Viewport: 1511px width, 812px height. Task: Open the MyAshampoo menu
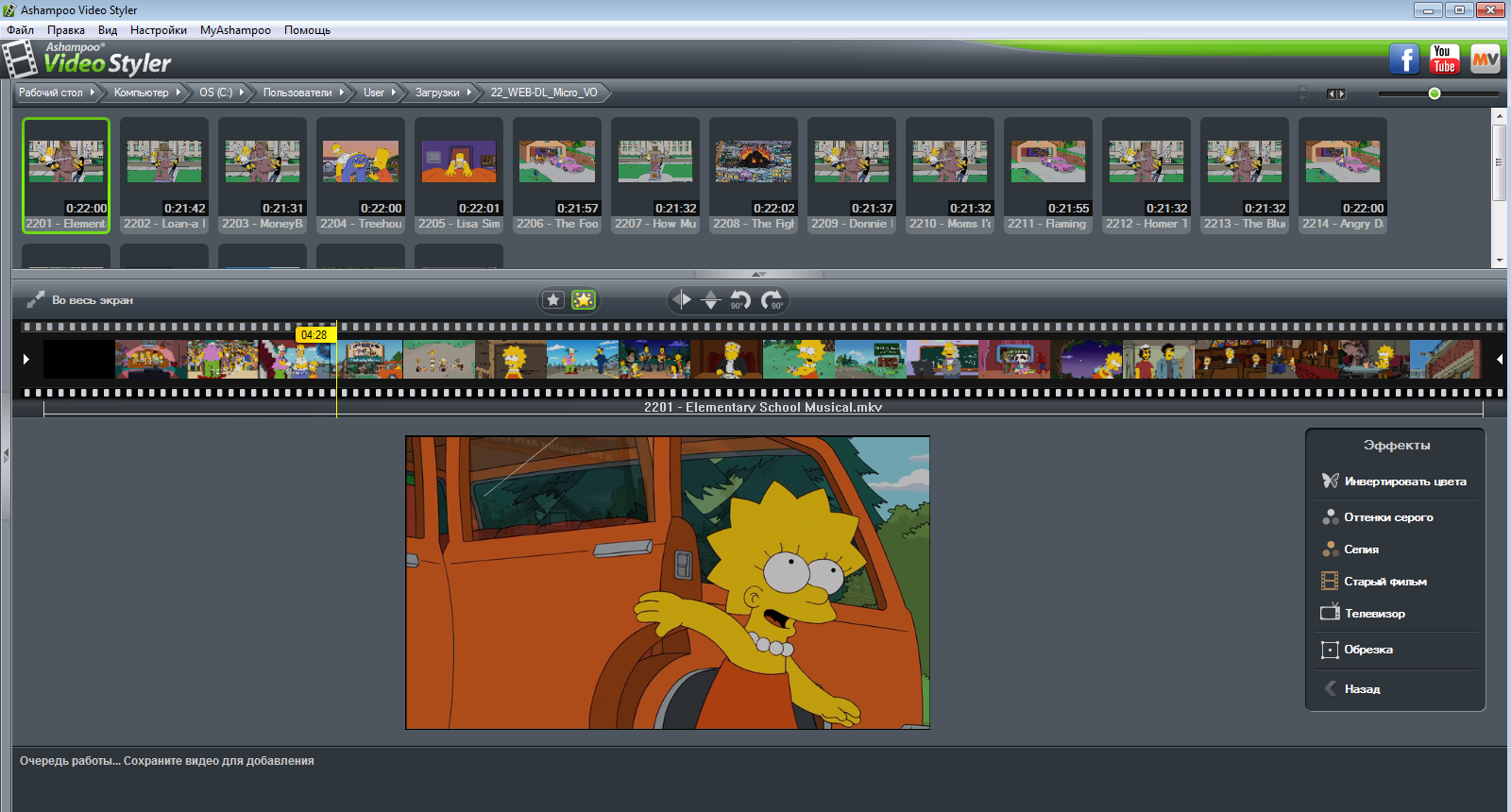coord(235,30)
